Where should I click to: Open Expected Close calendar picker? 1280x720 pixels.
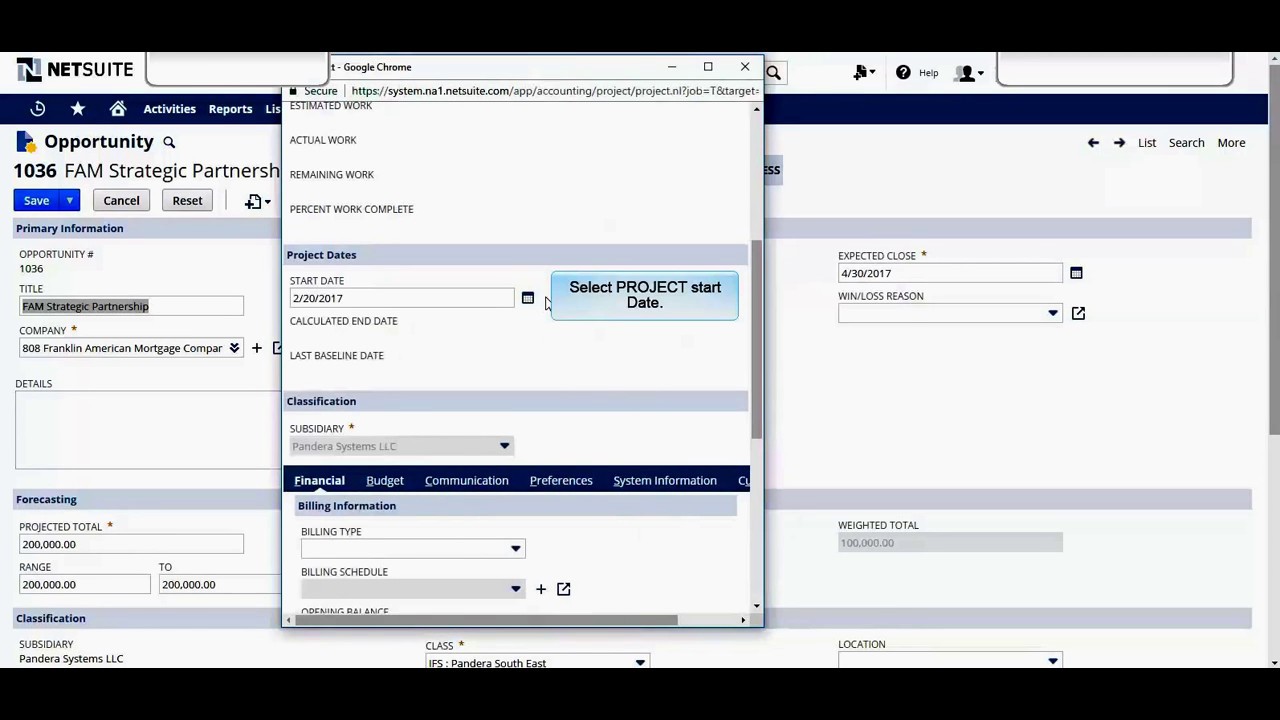pyautogui.click(x=1076, y=273)
